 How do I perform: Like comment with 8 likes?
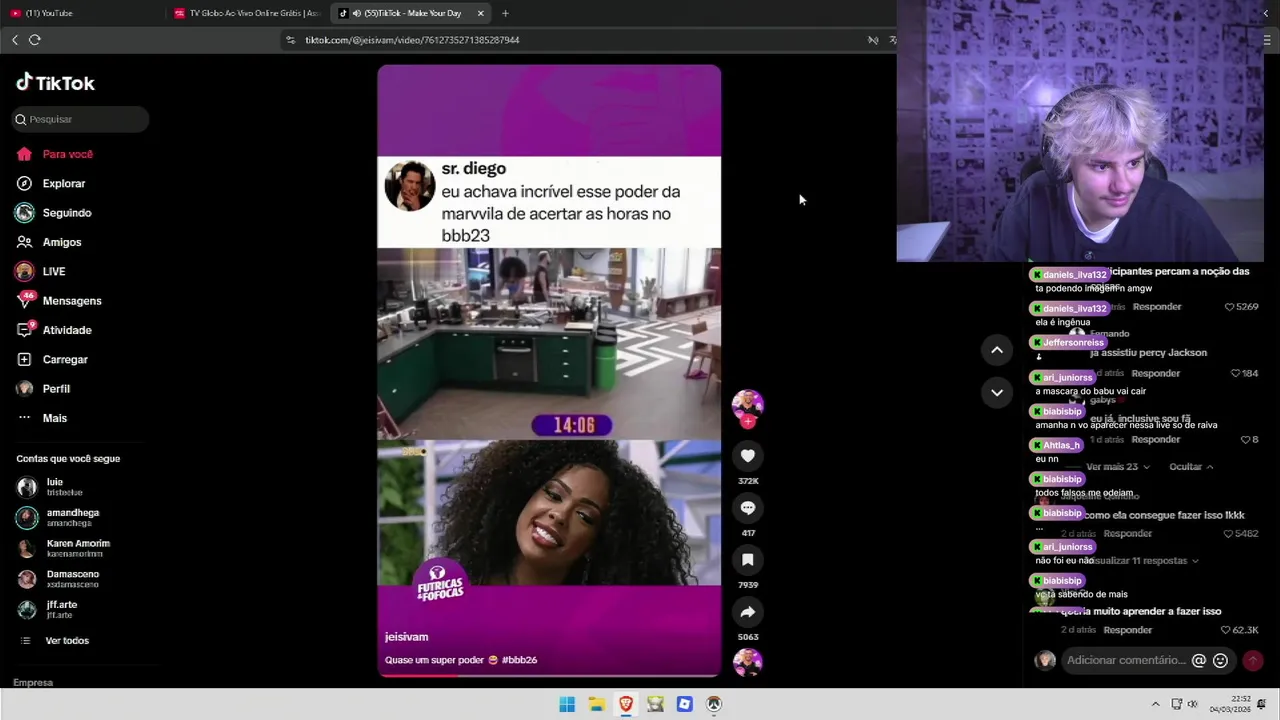[1245, 439]
